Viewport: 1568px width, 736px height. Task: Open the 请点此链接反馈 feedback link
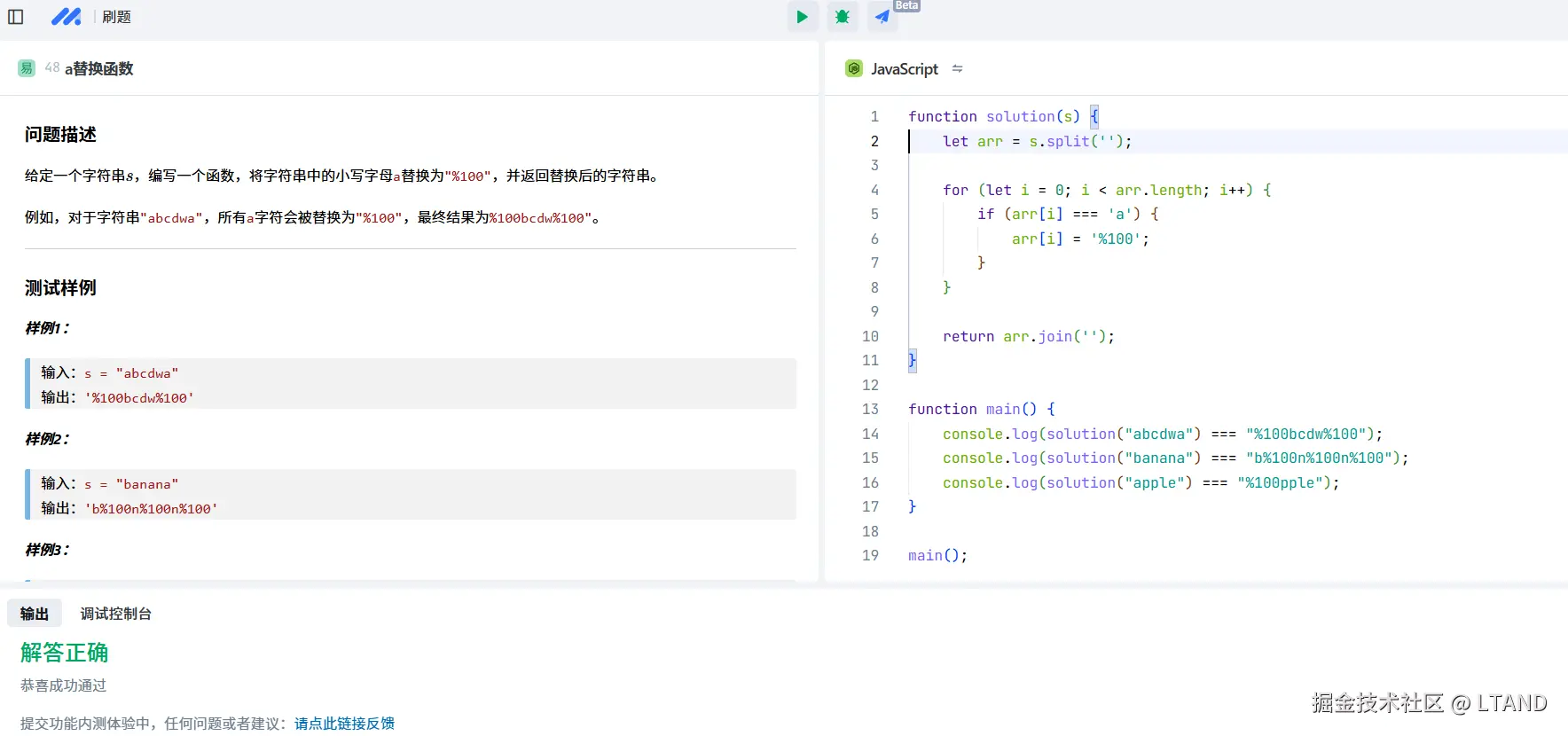point(344,724)
